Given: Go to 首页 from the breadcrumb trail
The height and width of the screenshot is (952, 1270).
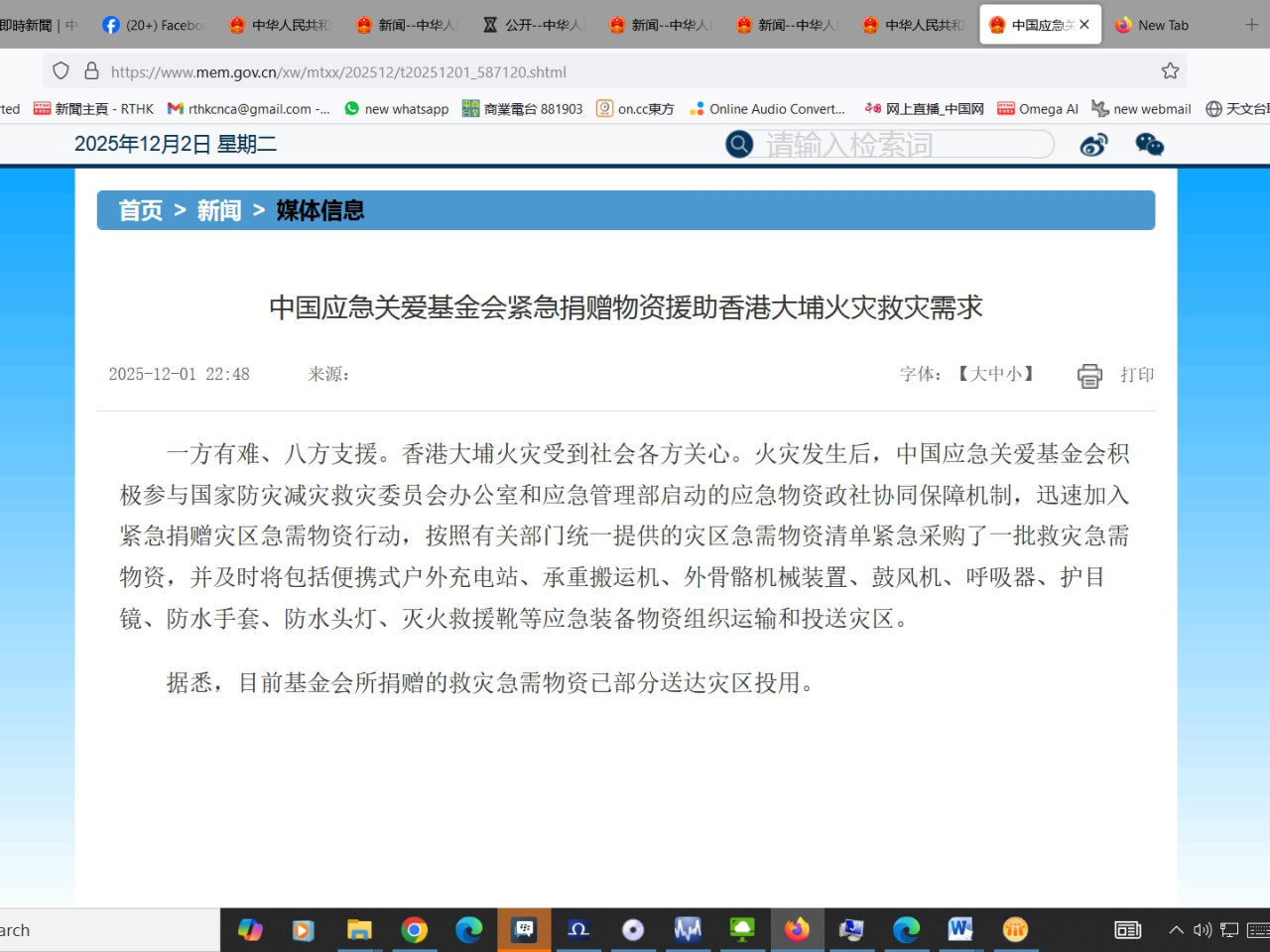Looking at the screenshot, I should coord(139,210).
